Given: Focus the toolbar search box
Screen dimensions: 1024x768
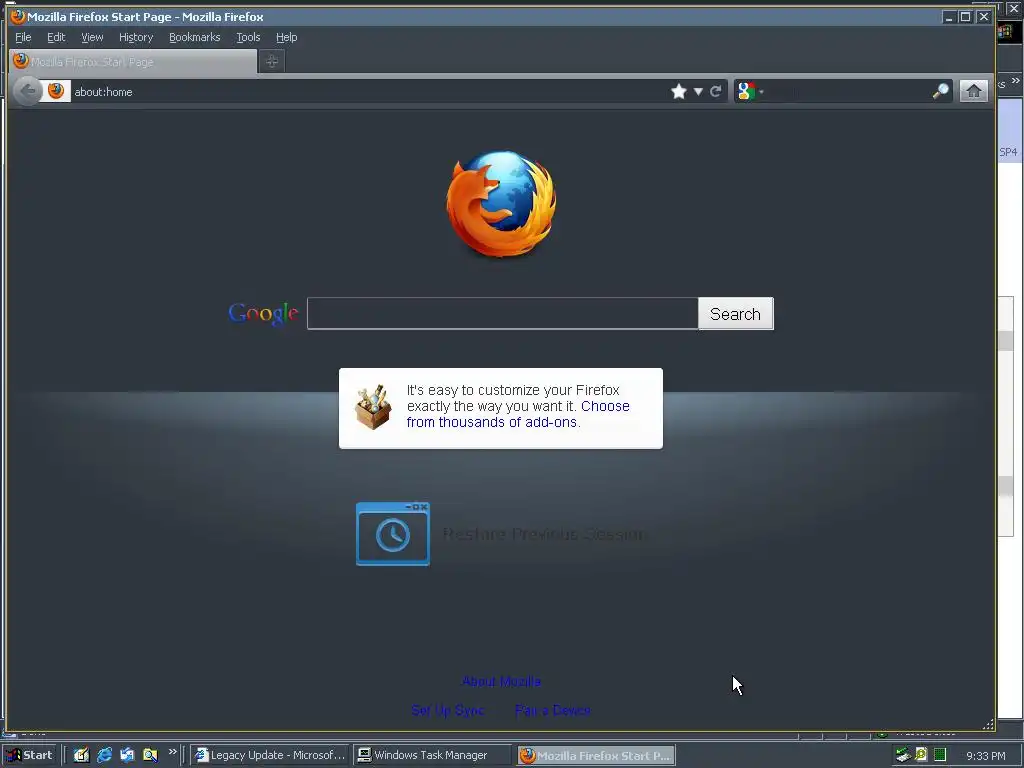Looking at the screenshot, I should (x=849, y=91).
